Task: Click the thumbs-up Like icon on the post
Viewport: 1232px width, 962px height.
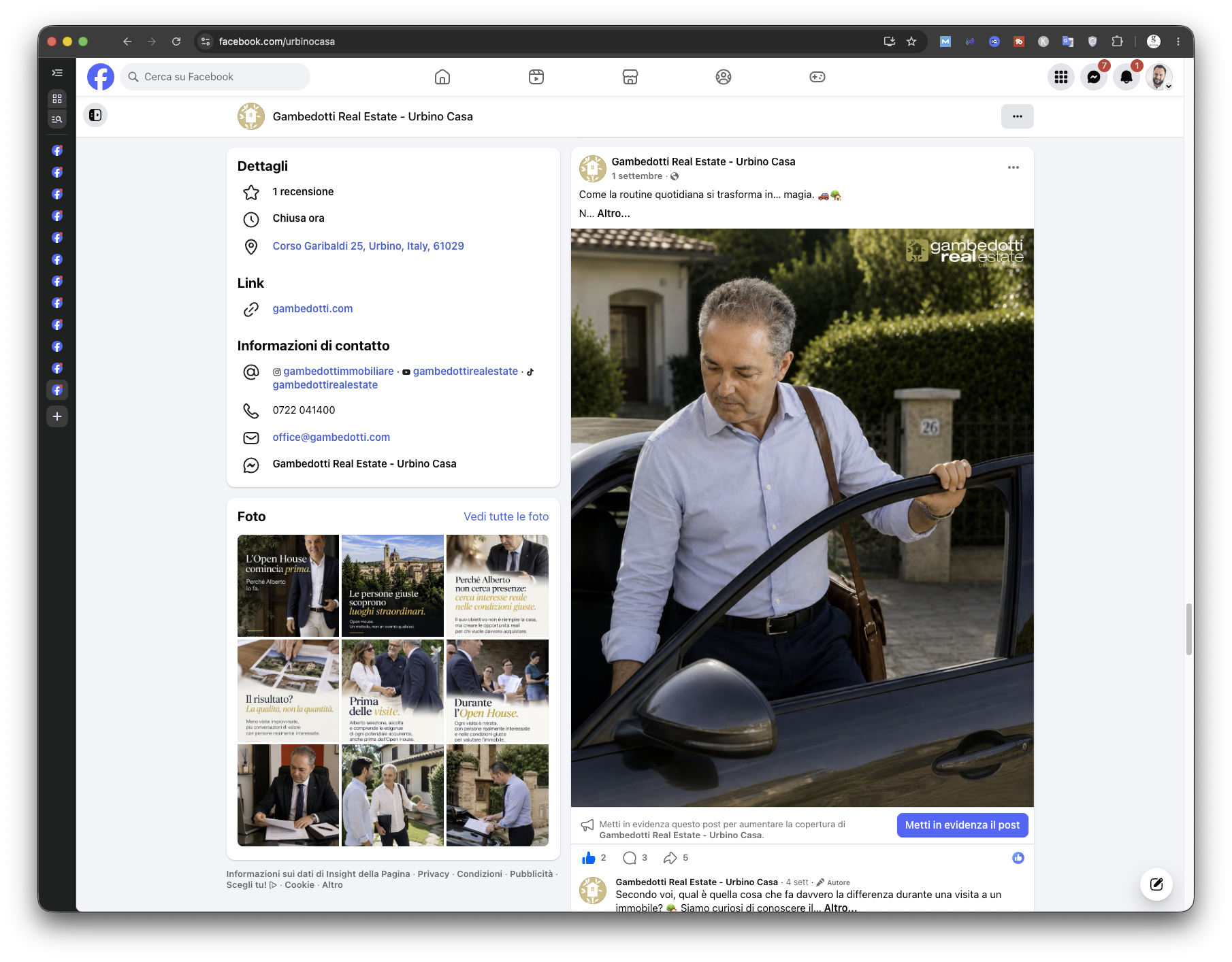Action: pyautogui.click(x=589, y=858)
